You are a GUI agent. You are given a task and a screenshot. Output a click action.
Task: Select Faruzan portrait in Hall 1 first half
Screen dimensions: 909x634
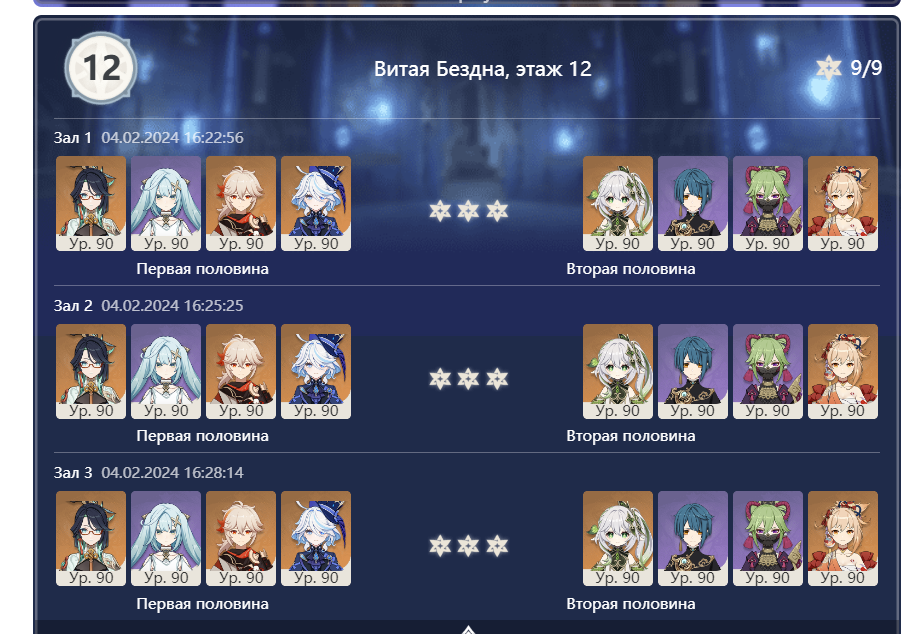point(166,203)
